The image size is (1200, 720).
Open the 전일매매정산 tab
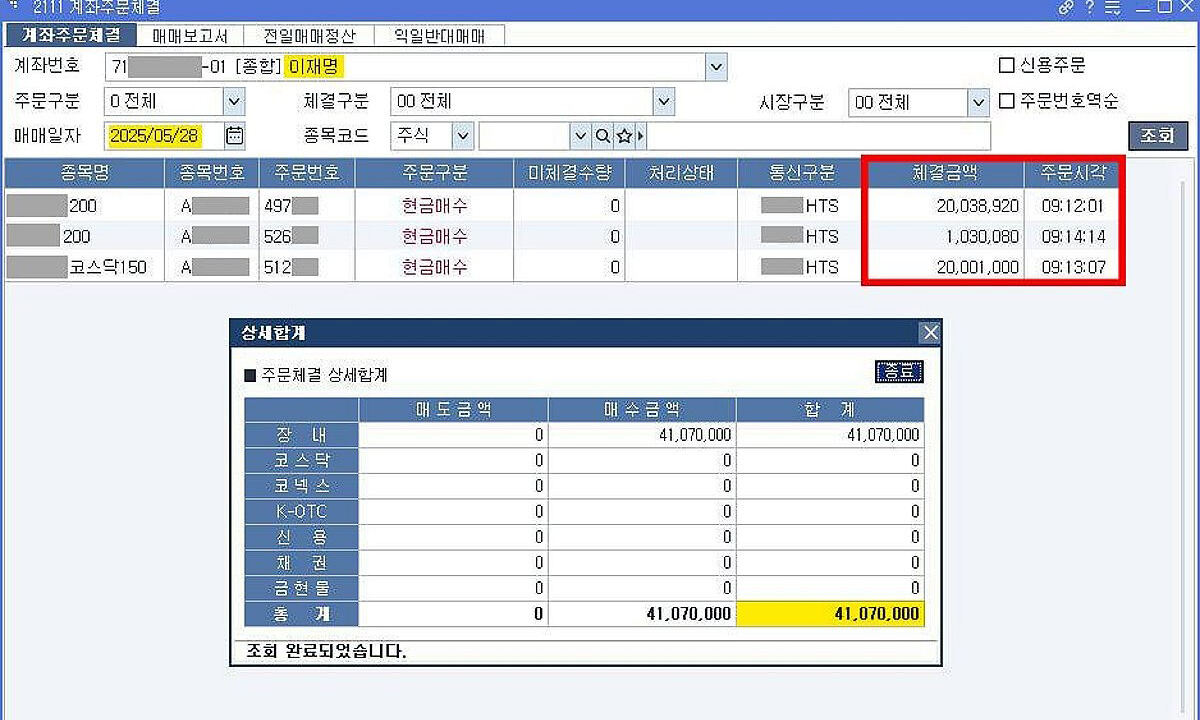309,36
